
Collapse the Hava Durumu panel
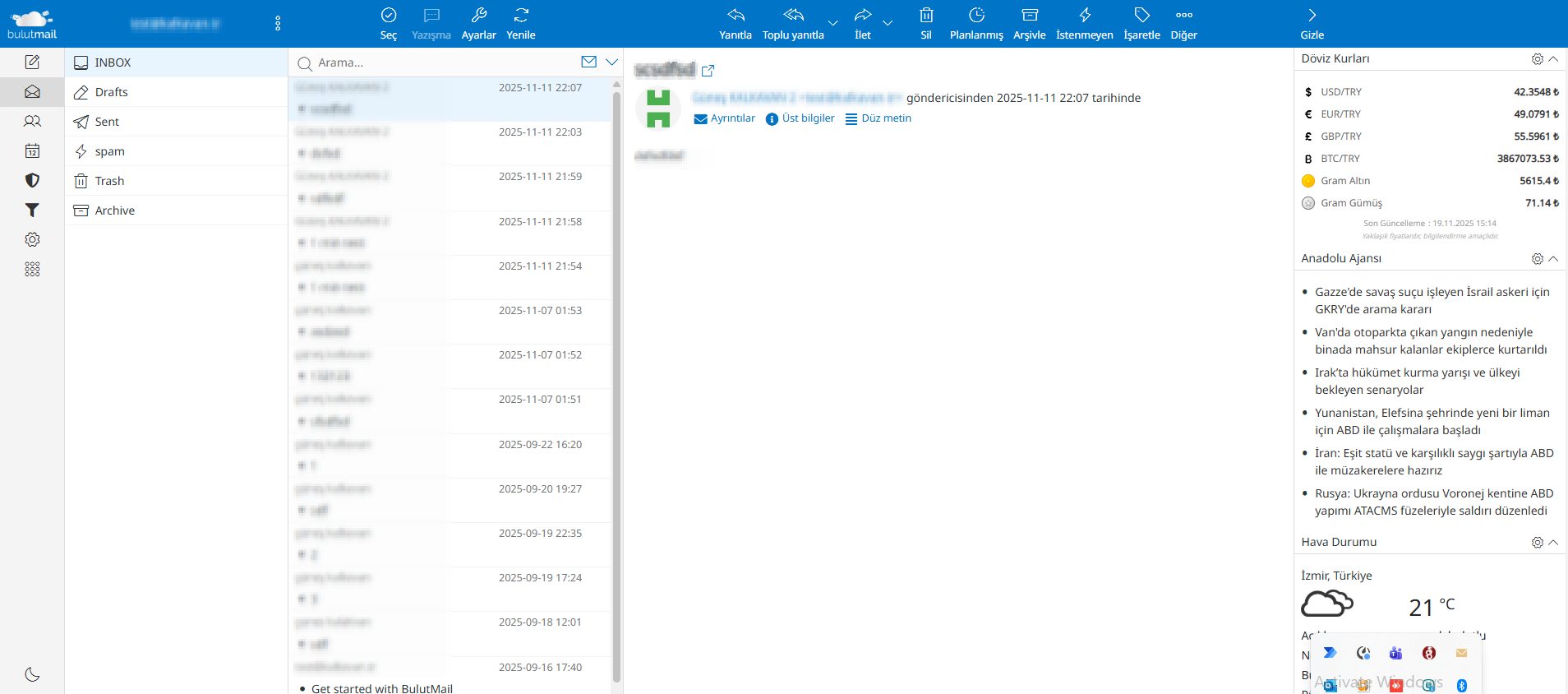1553,543
